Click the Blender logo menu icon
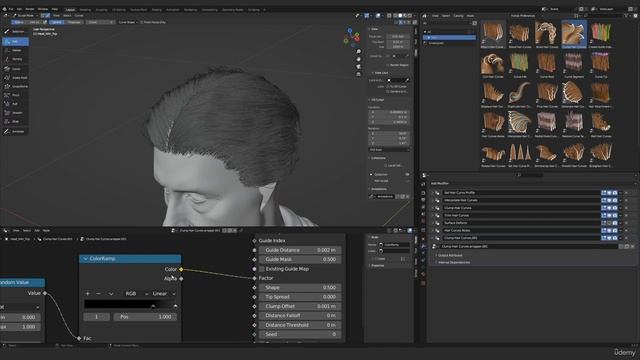 [x=4, y=9]
